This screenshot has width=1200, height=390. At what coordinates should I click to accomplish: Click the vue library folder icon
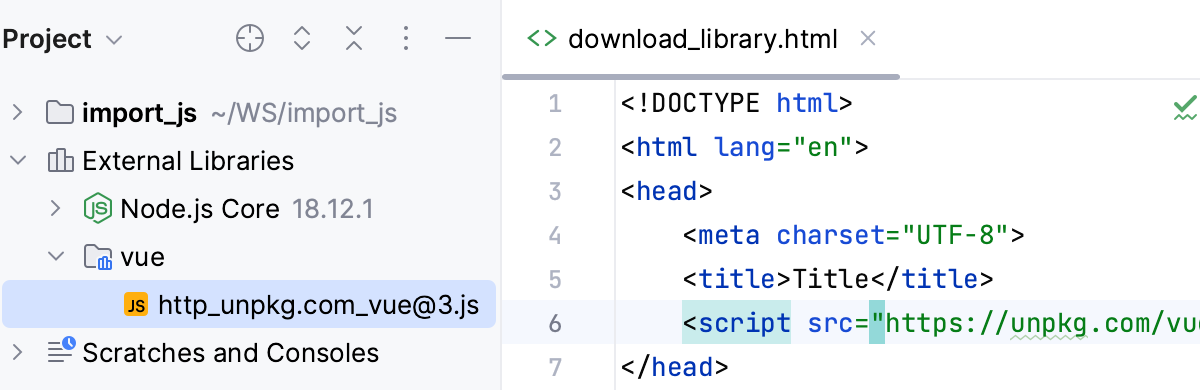click(97, 257)
